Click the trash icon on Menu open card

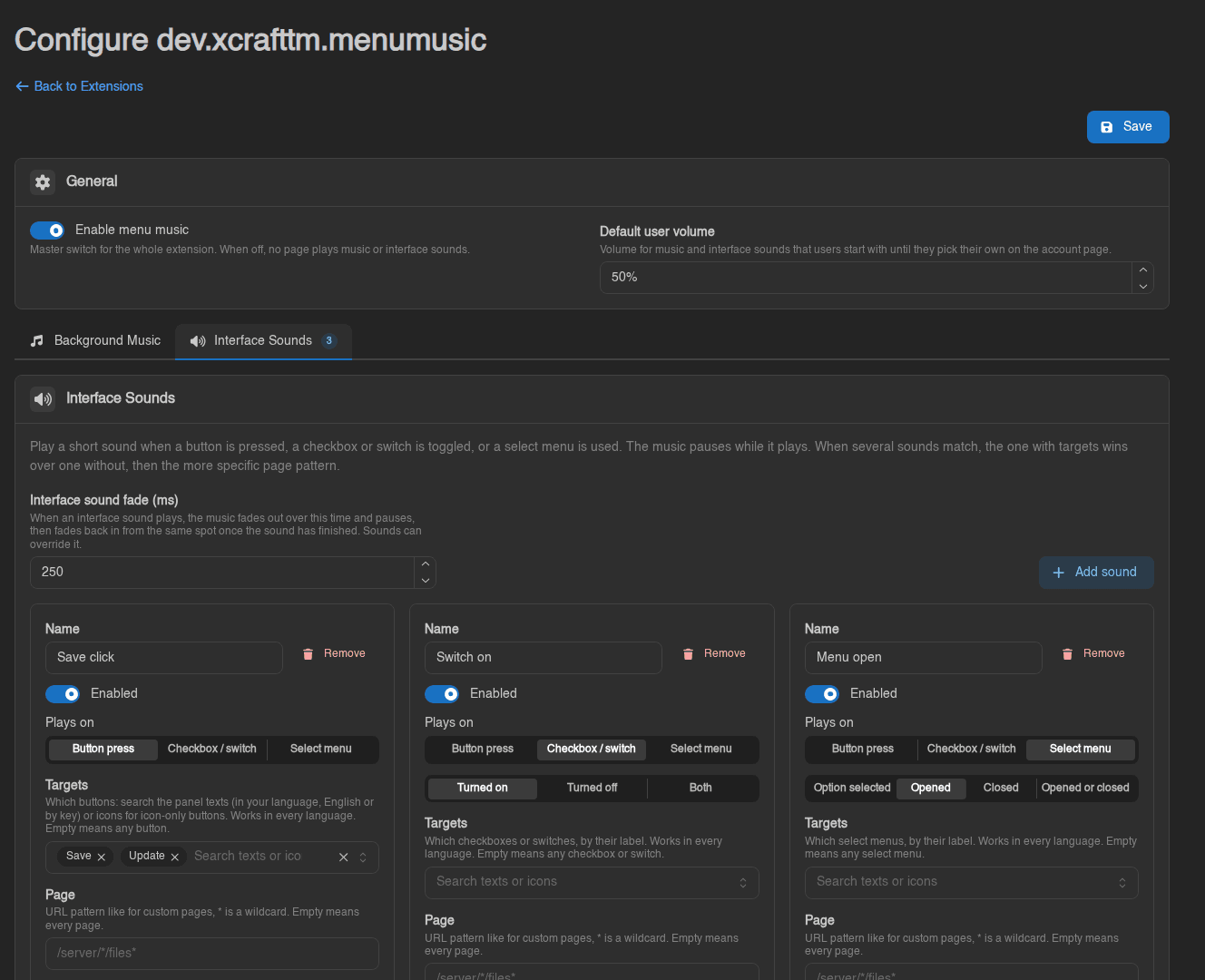click(1067, 654)
